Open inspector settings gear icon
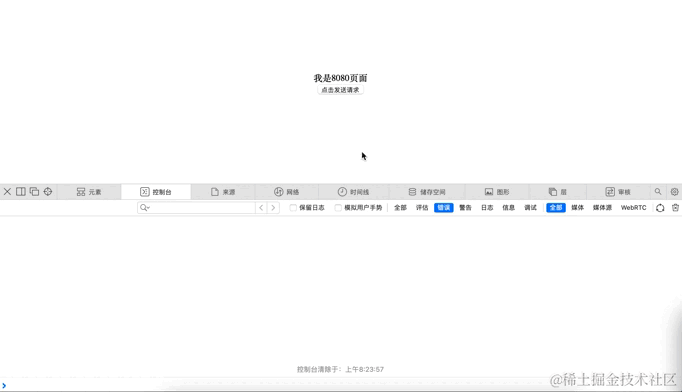The image size is (682, 392). point(675,191)
